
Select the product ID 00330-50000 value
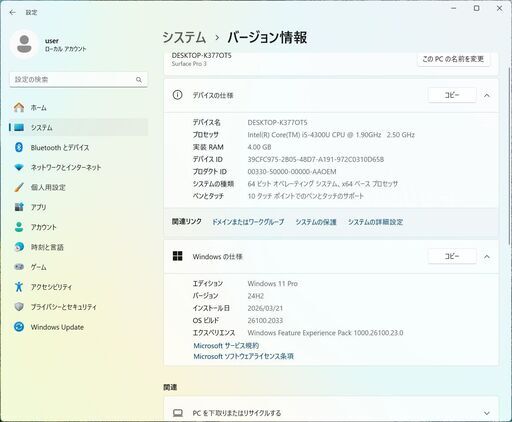click(x=292, y=172)
